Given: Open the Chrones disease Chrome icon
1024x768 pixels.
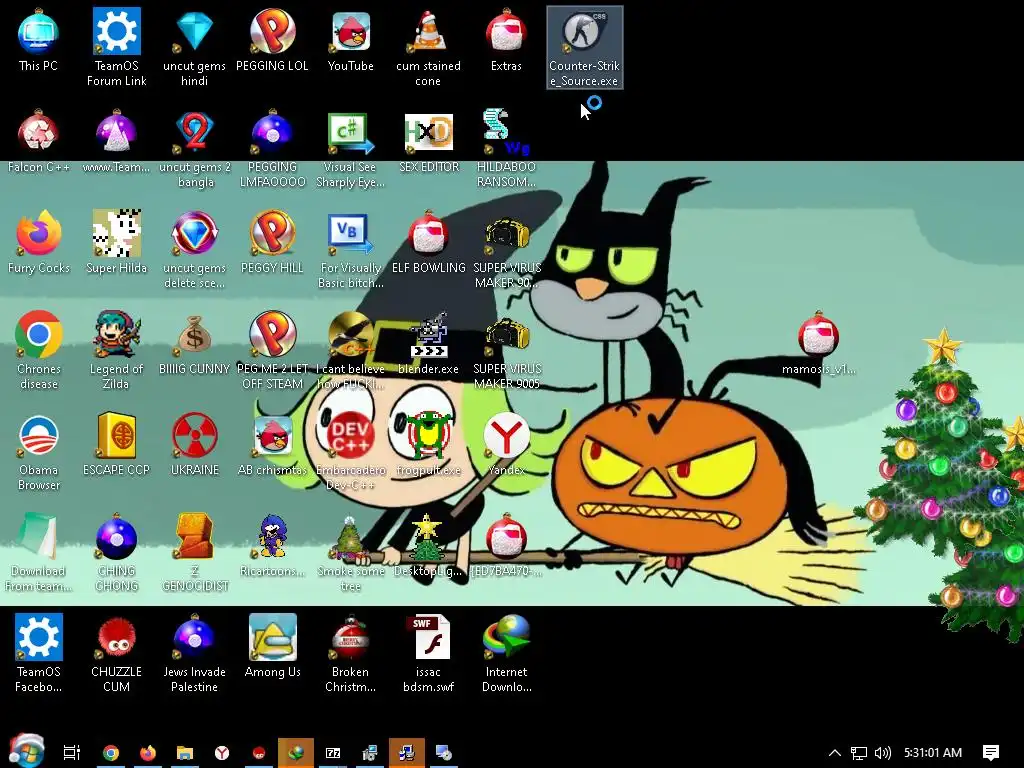Looking at the screenshot, I should (38, 351).
